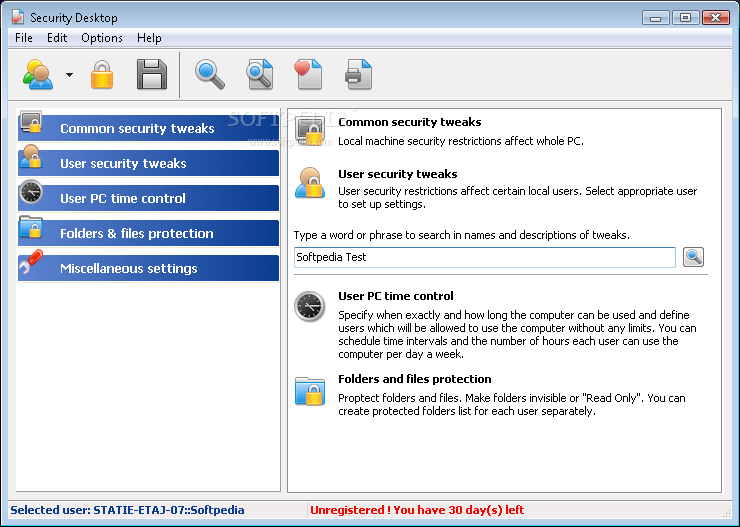Click the monitor lock icon in the sidebar
This screenshot has height=527, width=740.
coord(32,123)
